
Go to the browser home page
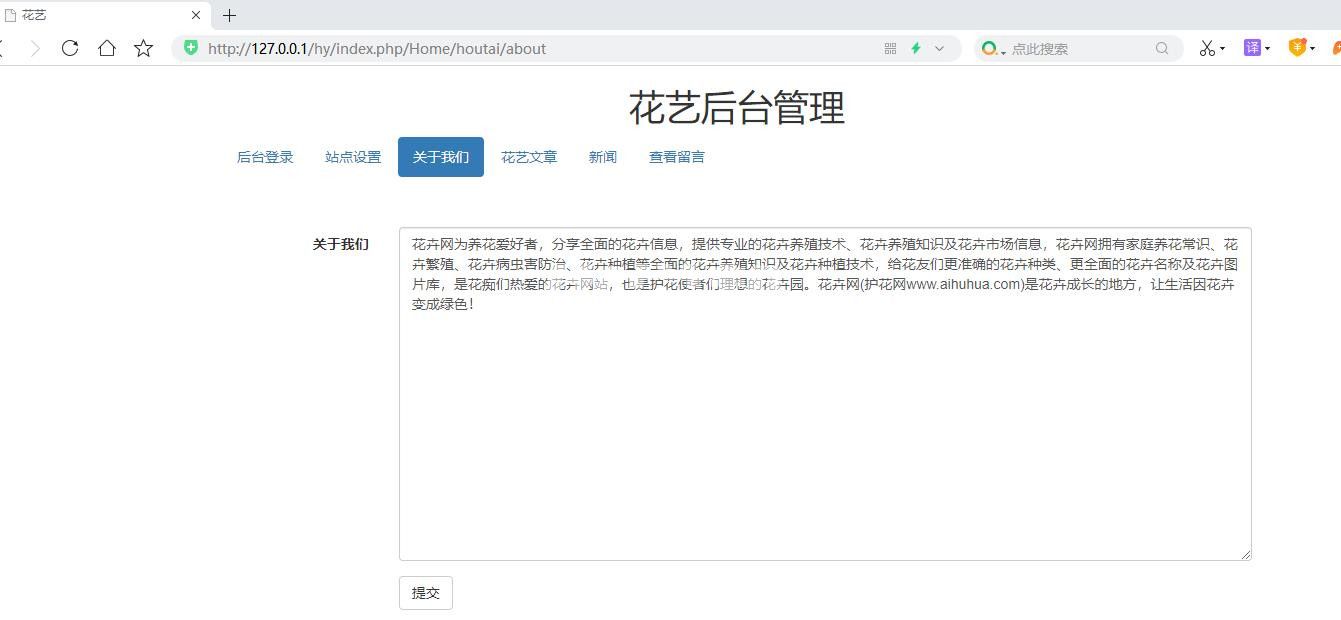click(x=107, y=48)
